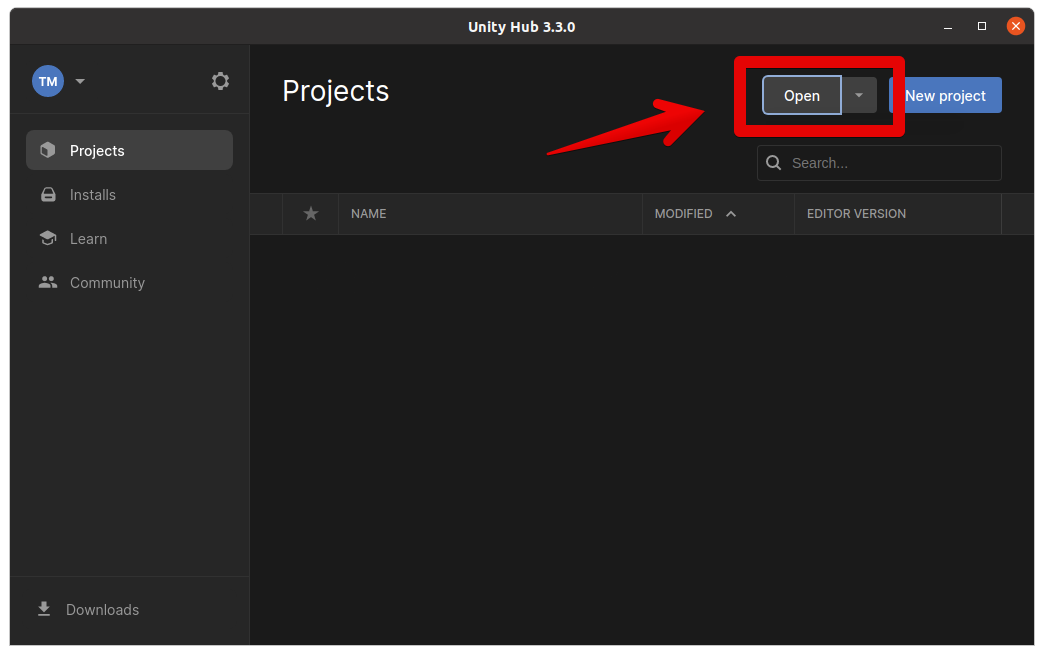
Task: Click the Open project button
Action: tap(802, 95)
